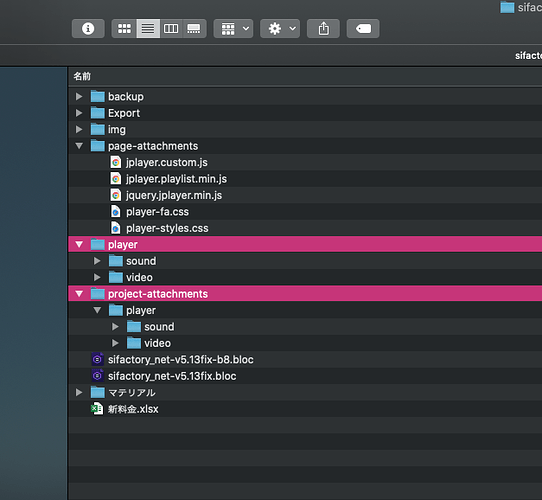Select the 新料金.xlsx Excel file icon
542x500 pixels.
(97, 409)
